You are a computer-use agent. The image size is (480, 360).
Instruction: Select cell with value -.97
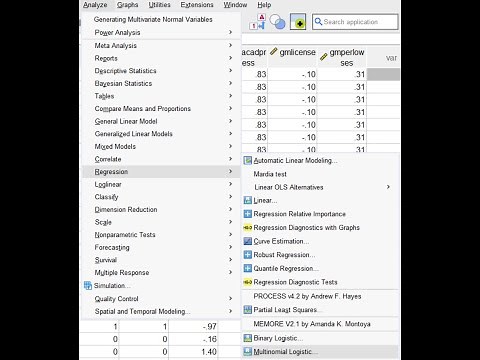pos(194,327)
